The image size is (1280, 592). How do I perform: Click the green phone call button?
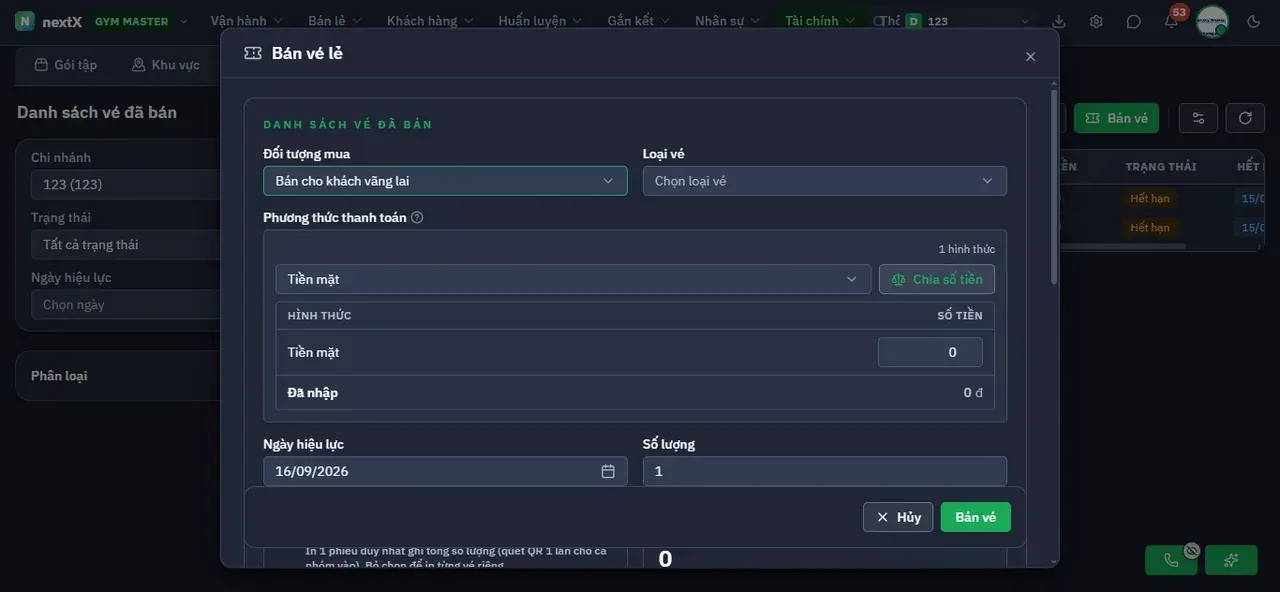coord(1171,560)
